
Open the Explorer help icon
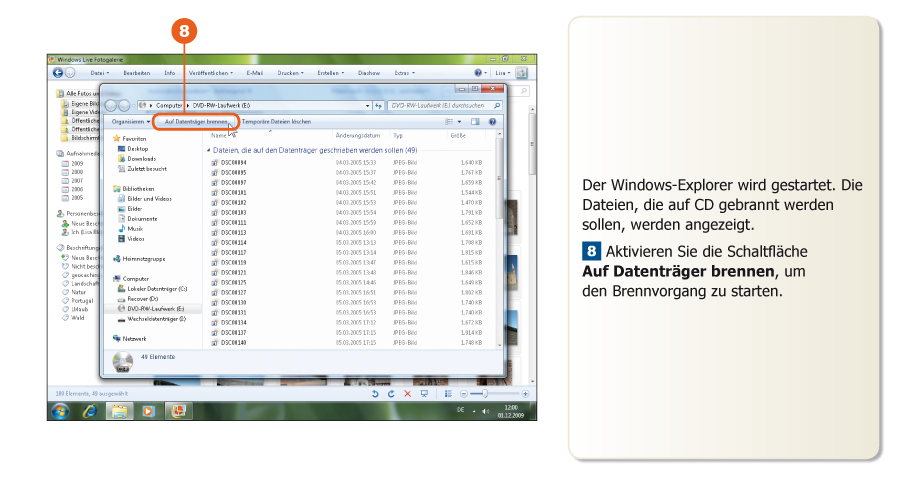click(x=492, y=121)
